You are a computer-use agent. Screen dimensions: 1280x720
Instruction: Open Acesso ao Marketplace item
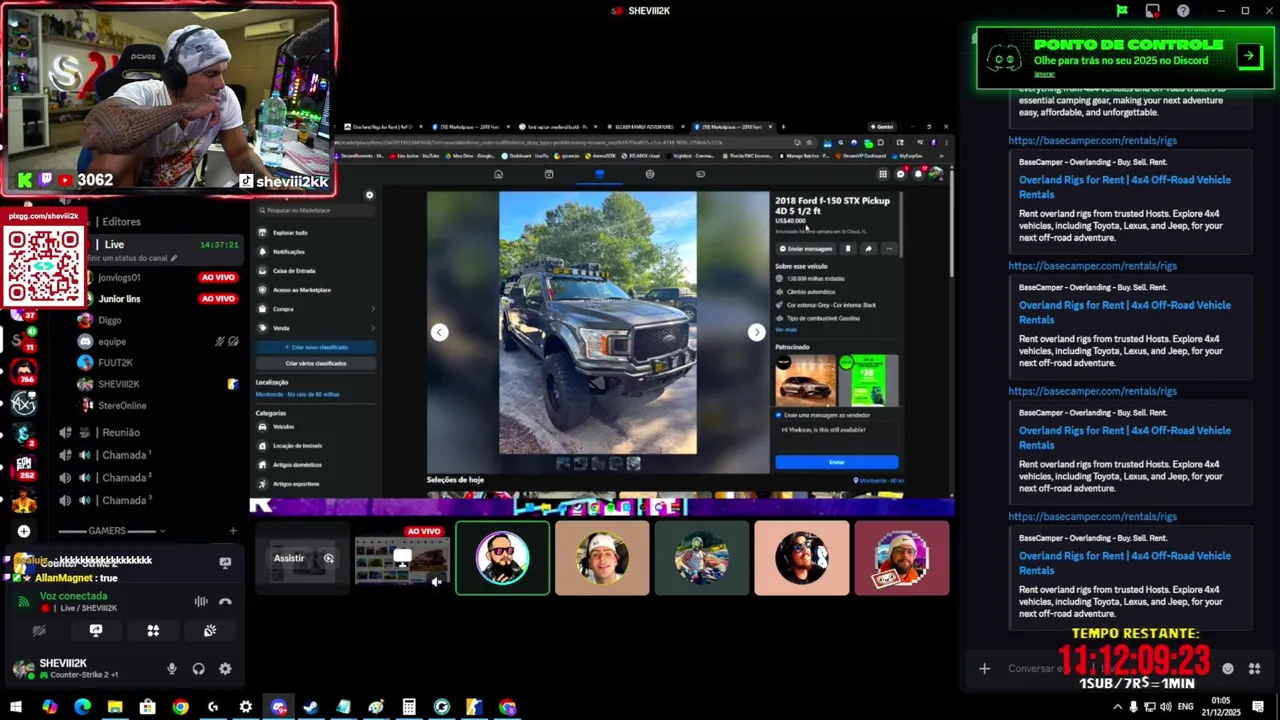click(x=316, y=290)
